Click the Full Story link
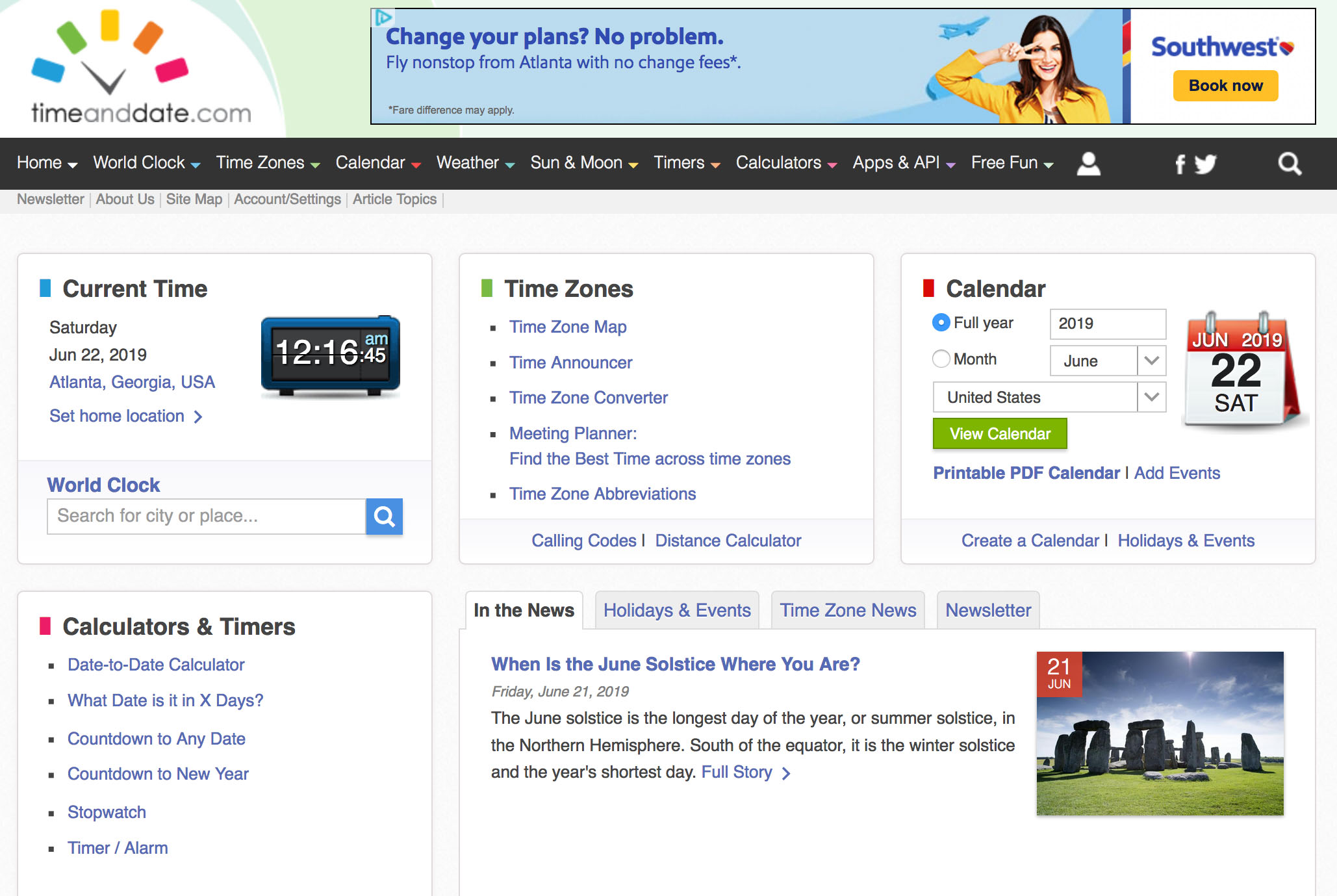 coord(737,772)
